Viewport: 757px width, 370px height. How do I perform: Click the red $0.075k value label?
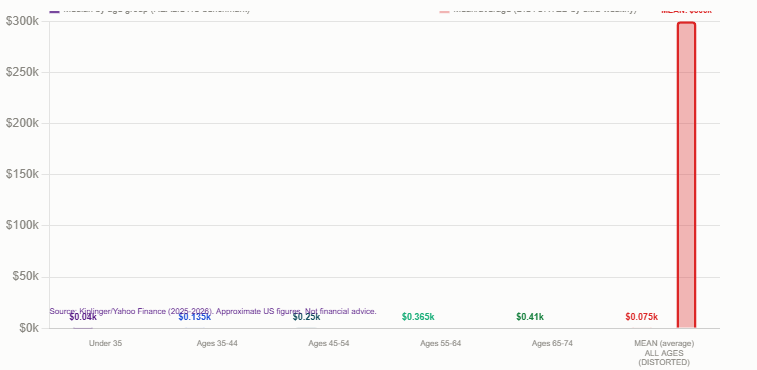click(642, 317)
